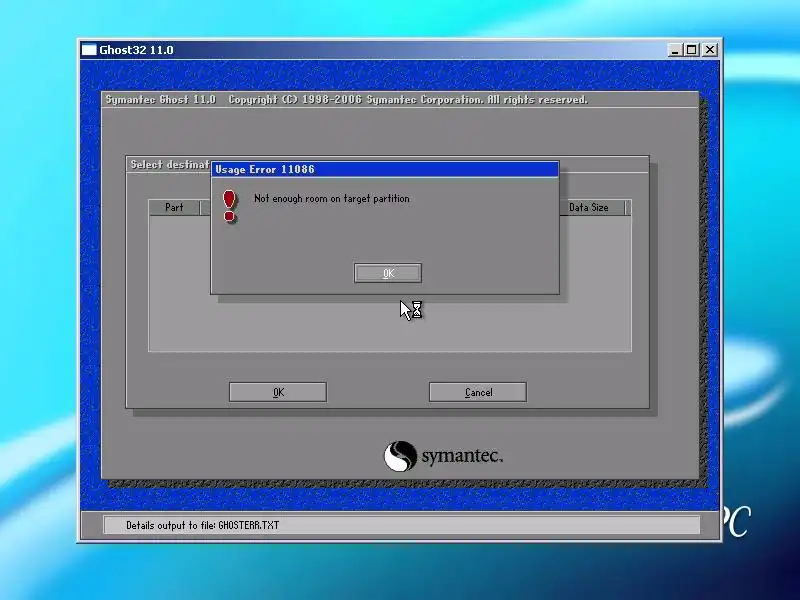Click 'Not enough room on target partition' text
The image size is (800, 600).
[x=332, y=198]
